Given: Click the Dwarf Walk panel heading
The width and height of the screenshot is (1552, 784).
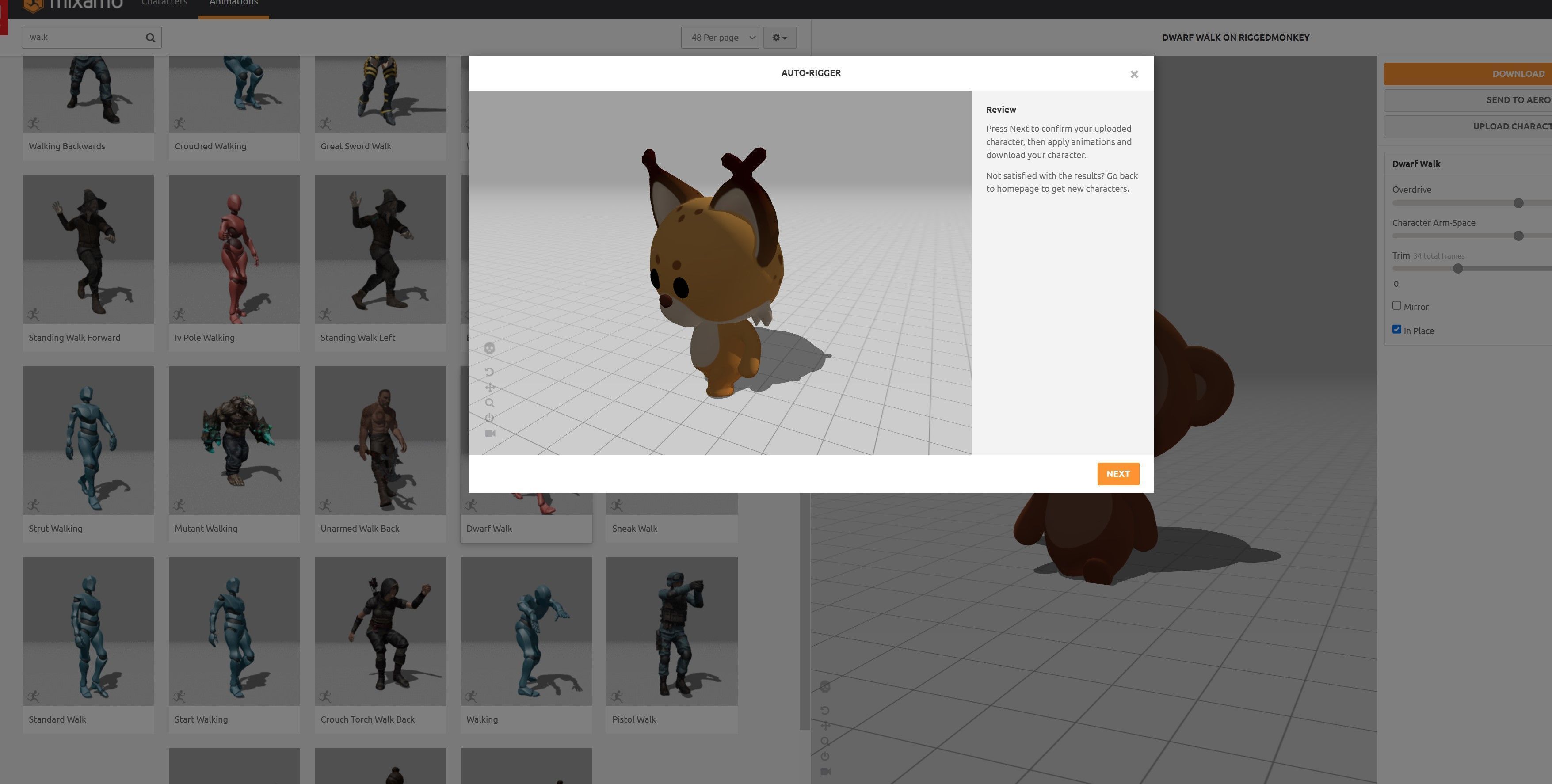Looking at the screenshot, I should pyautogui.click(x=1416, y=164).
